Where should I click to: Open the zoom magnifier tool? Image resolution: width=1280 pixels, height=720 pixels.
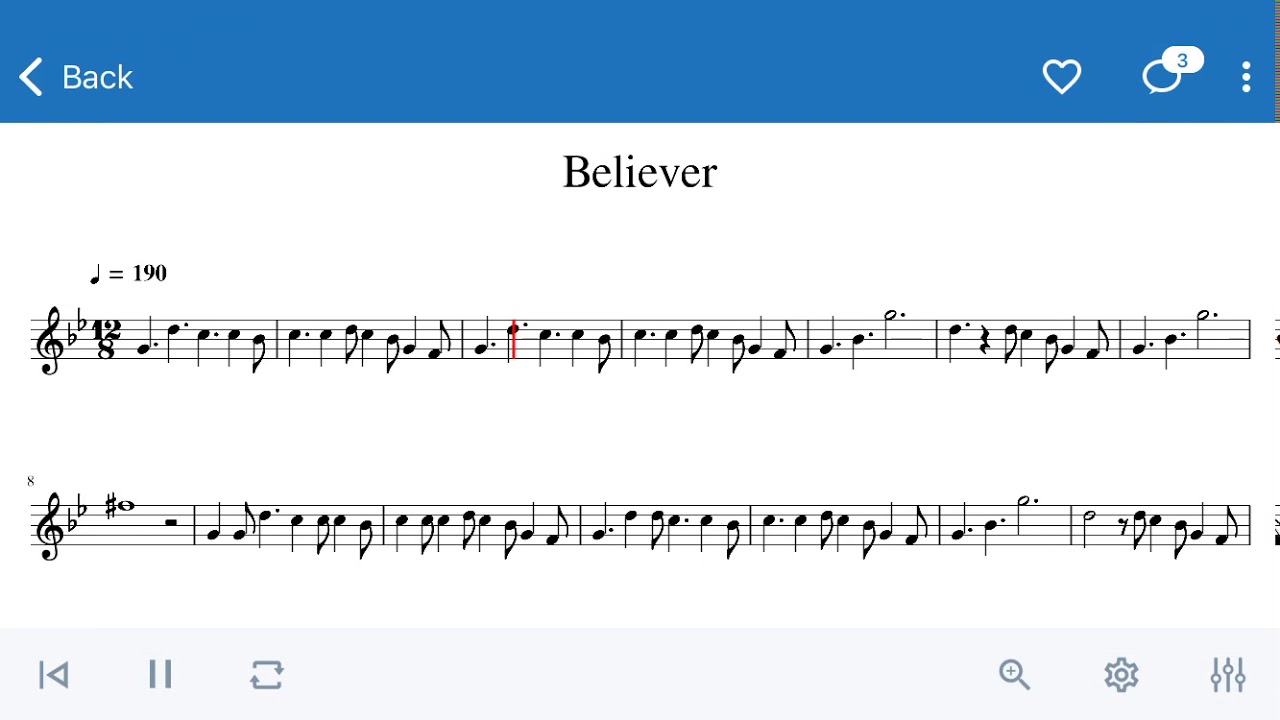pos(1014,675)
